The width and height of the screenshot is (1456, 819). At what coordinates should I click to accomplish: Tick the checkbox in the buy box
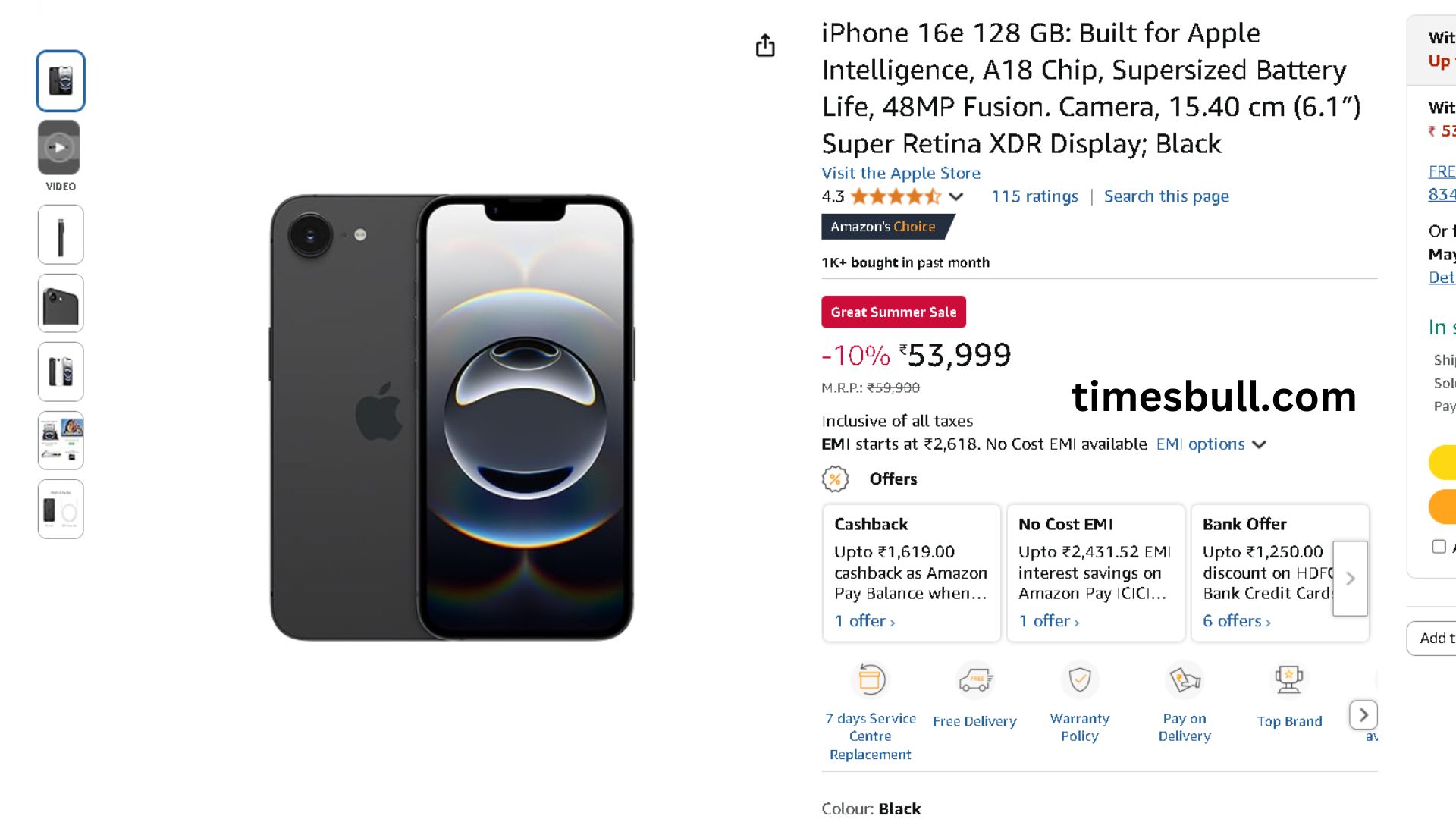coord(1439,547)
